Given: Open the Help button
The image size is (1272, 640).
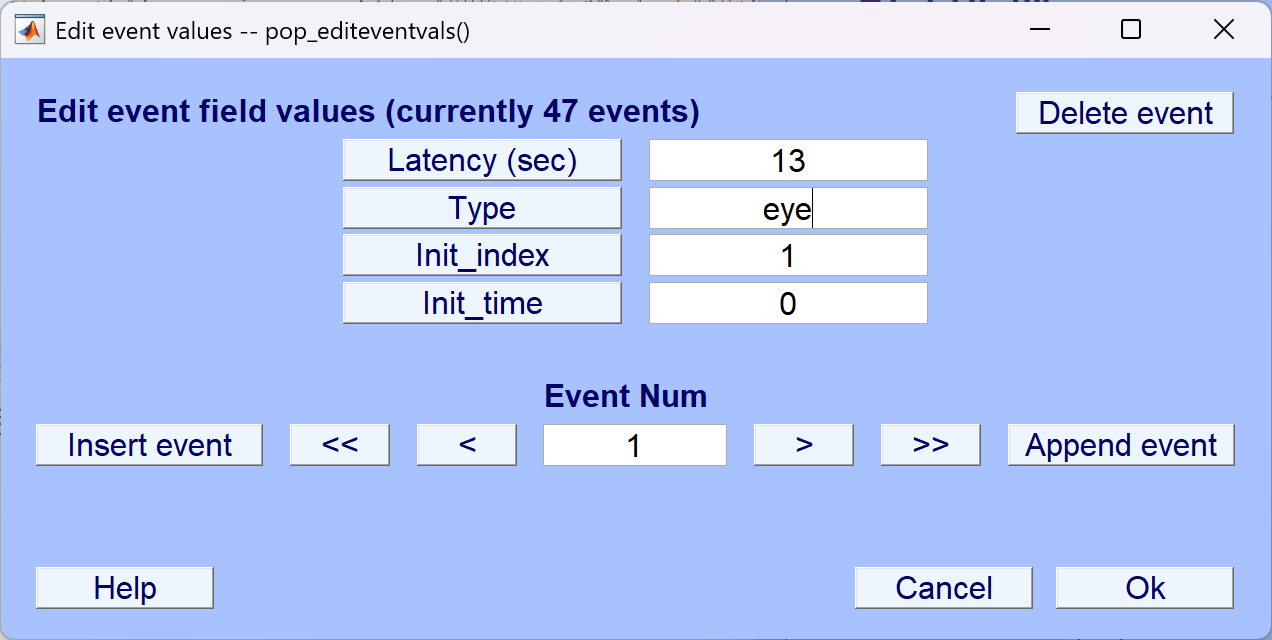Looking at the screenshot, I should click(x=125, y=588).
